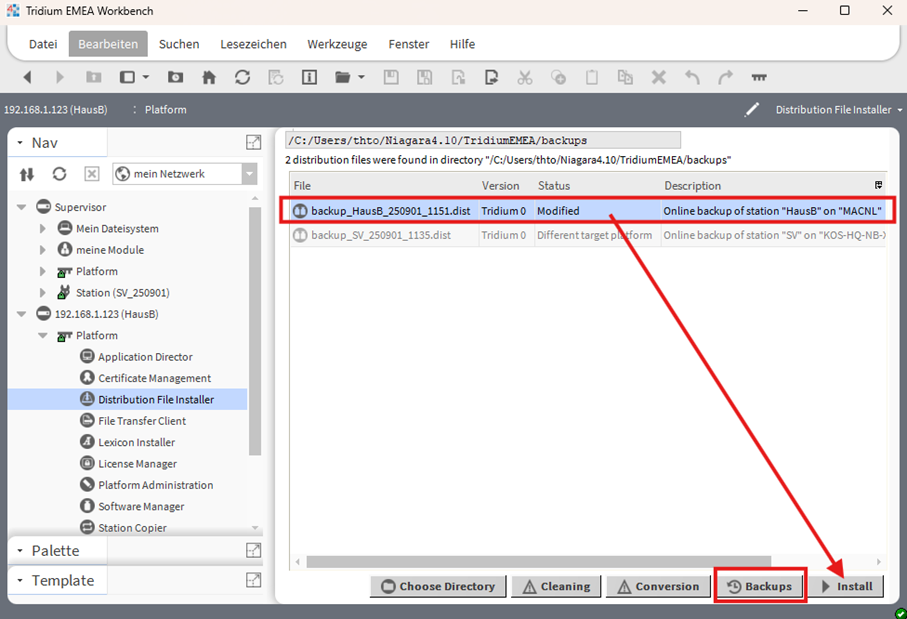907x619 pixels.
Task: Click the Nav tree vertical scrollbar
Action: point(255,330)
